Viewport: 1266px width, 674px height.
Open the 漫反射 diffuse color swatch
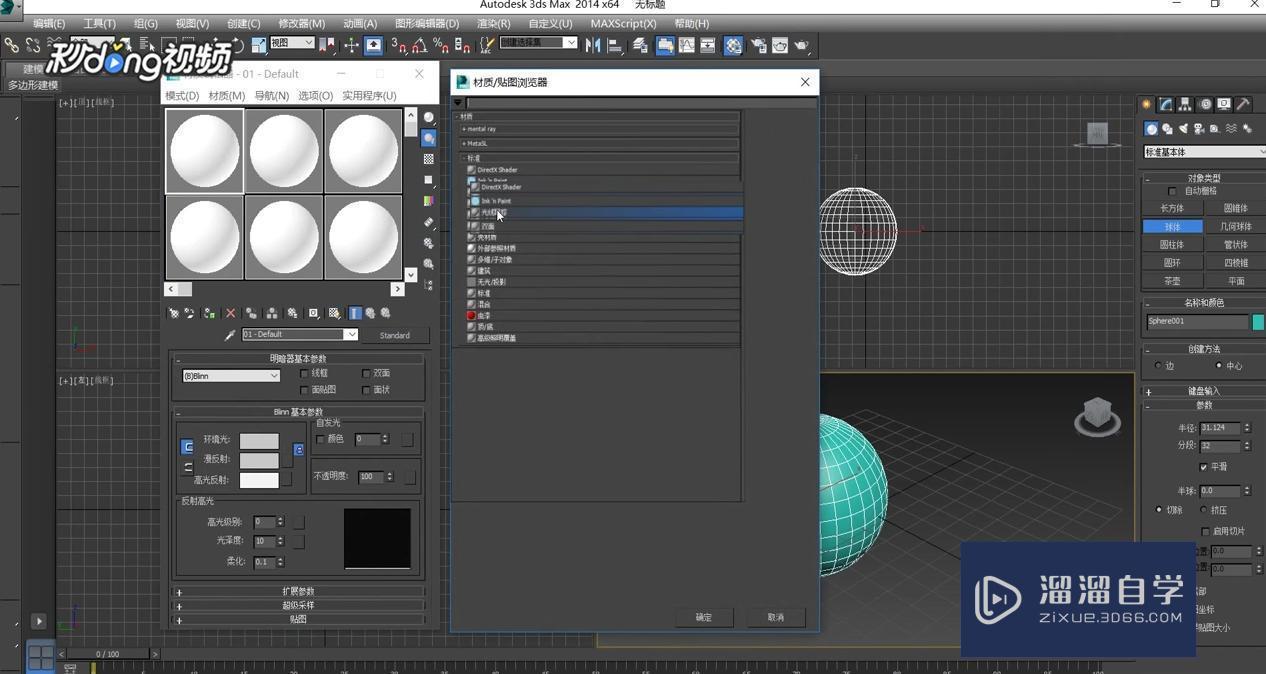pyautogui.click(x=261, y=460)
